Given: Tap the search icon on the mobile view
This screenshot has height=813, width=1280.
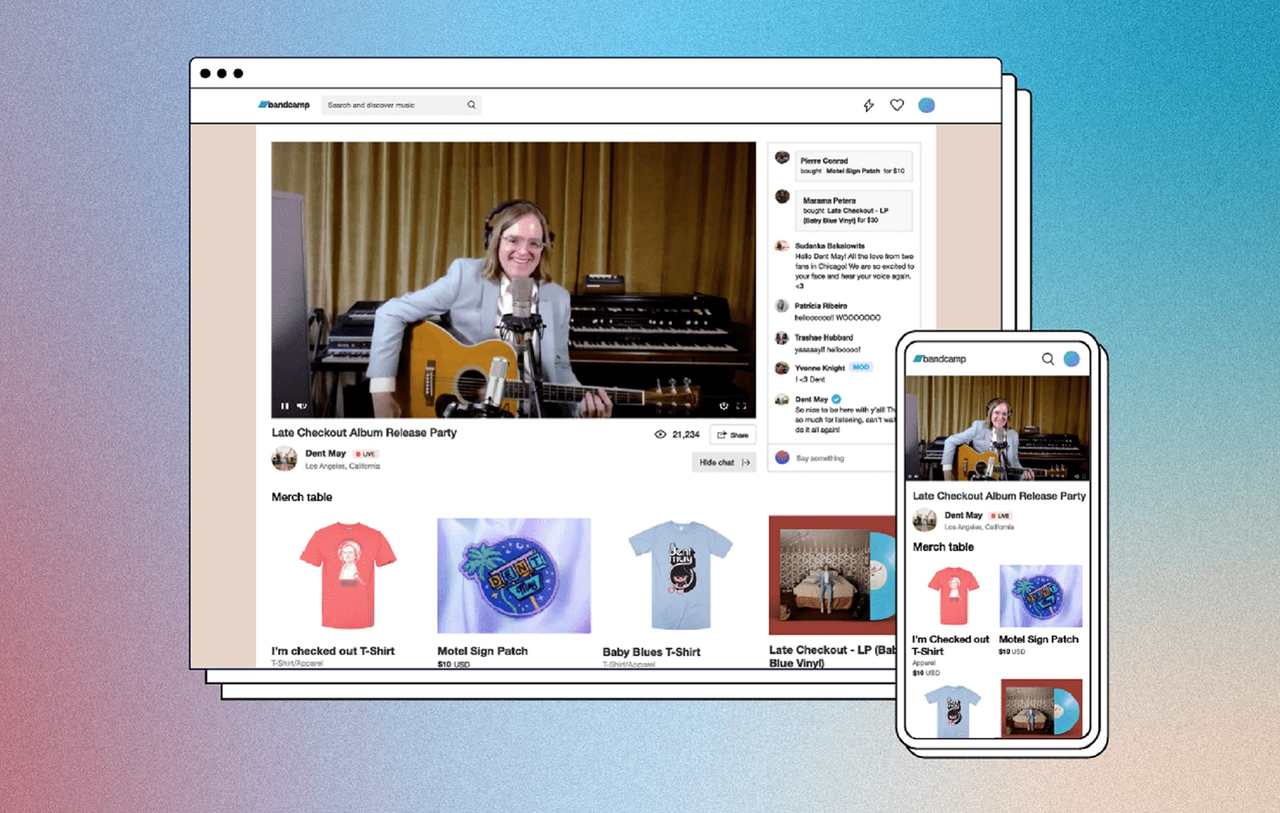Looking at the screenshot, I should (x=1048, y=359).
